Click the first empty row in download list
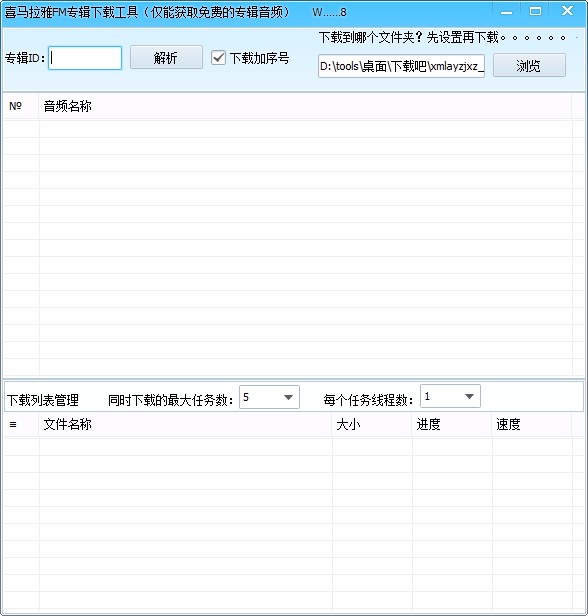This screenshot has width=588, height=616. pos(288,447)
